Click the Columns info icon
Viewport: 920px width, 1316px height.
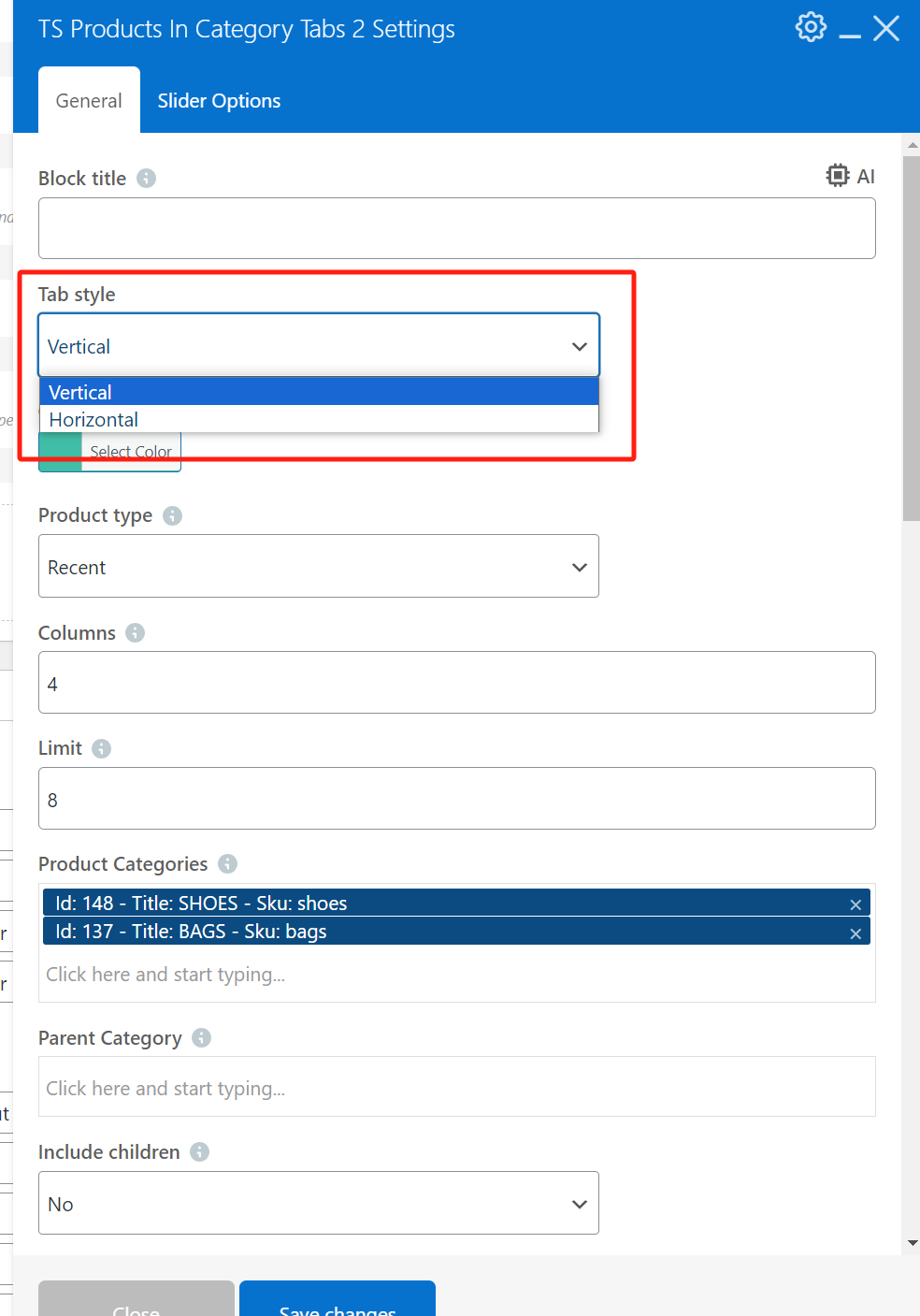(x=135, y=632)
